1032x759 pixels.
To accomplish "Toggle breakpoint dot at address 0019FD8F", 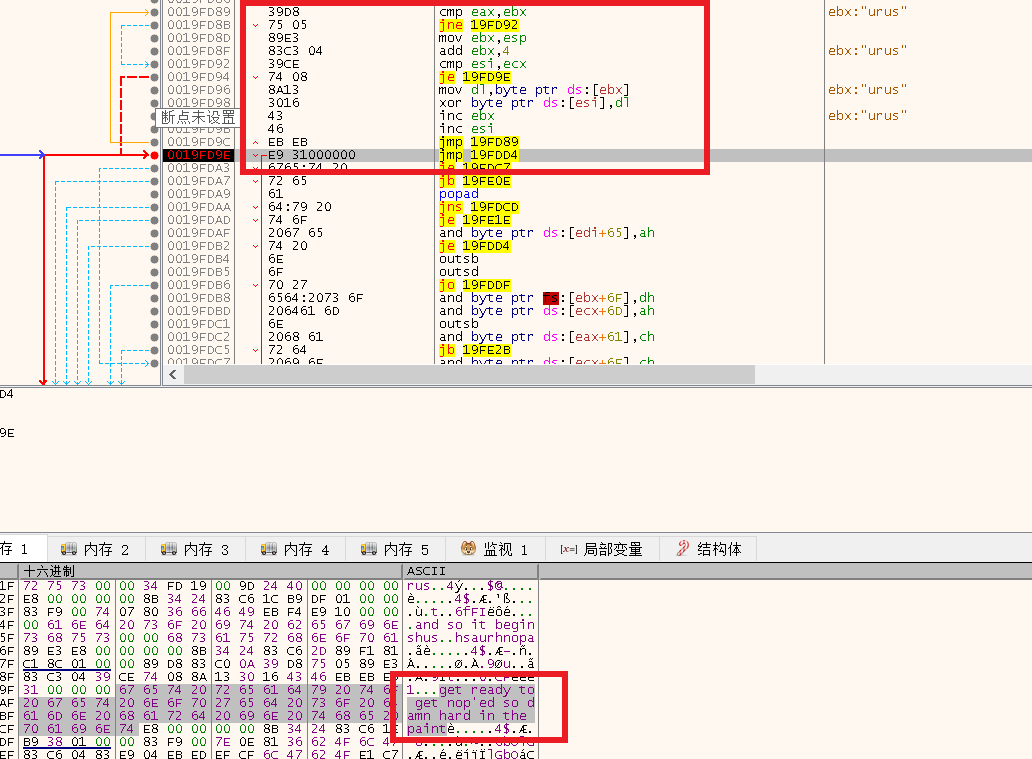I will (x=154, y=51).
